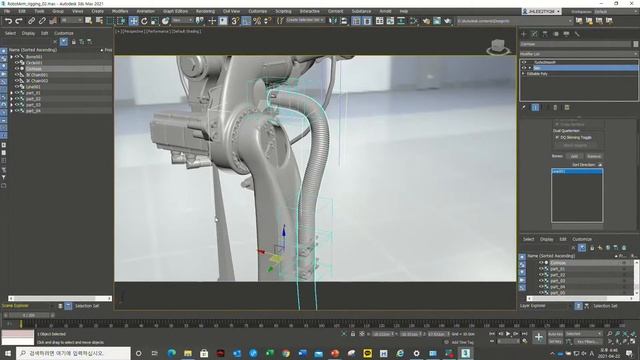This screenshot has height=360, width=640.
Task: Toggle Percent Snap in the toolbar
Action: click(257, 21)
